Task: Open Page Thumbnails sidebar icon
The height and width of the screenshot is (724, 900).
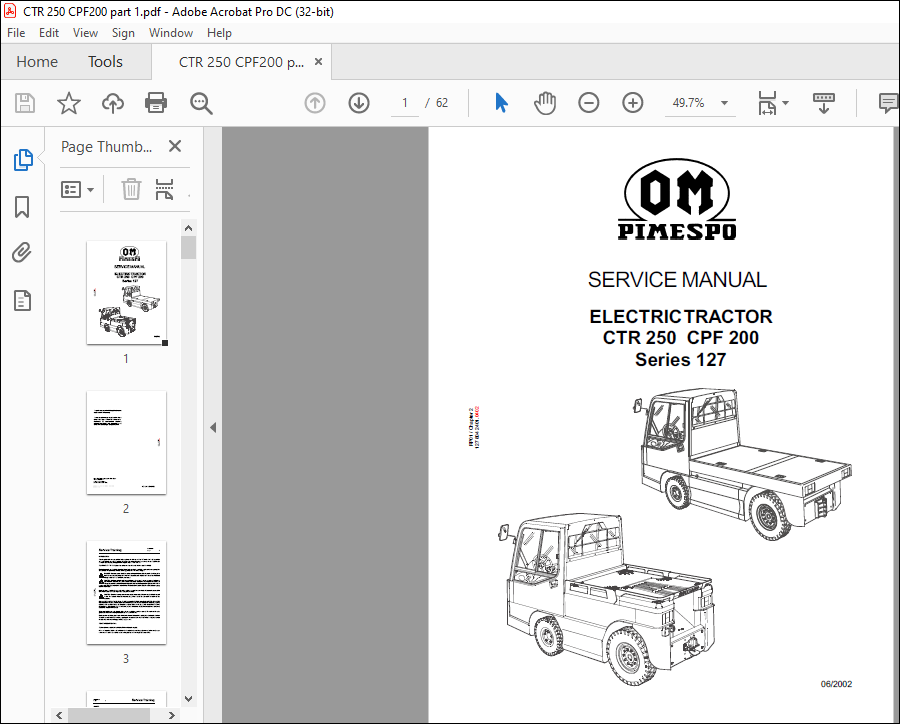Action: (x=23, y=160)
